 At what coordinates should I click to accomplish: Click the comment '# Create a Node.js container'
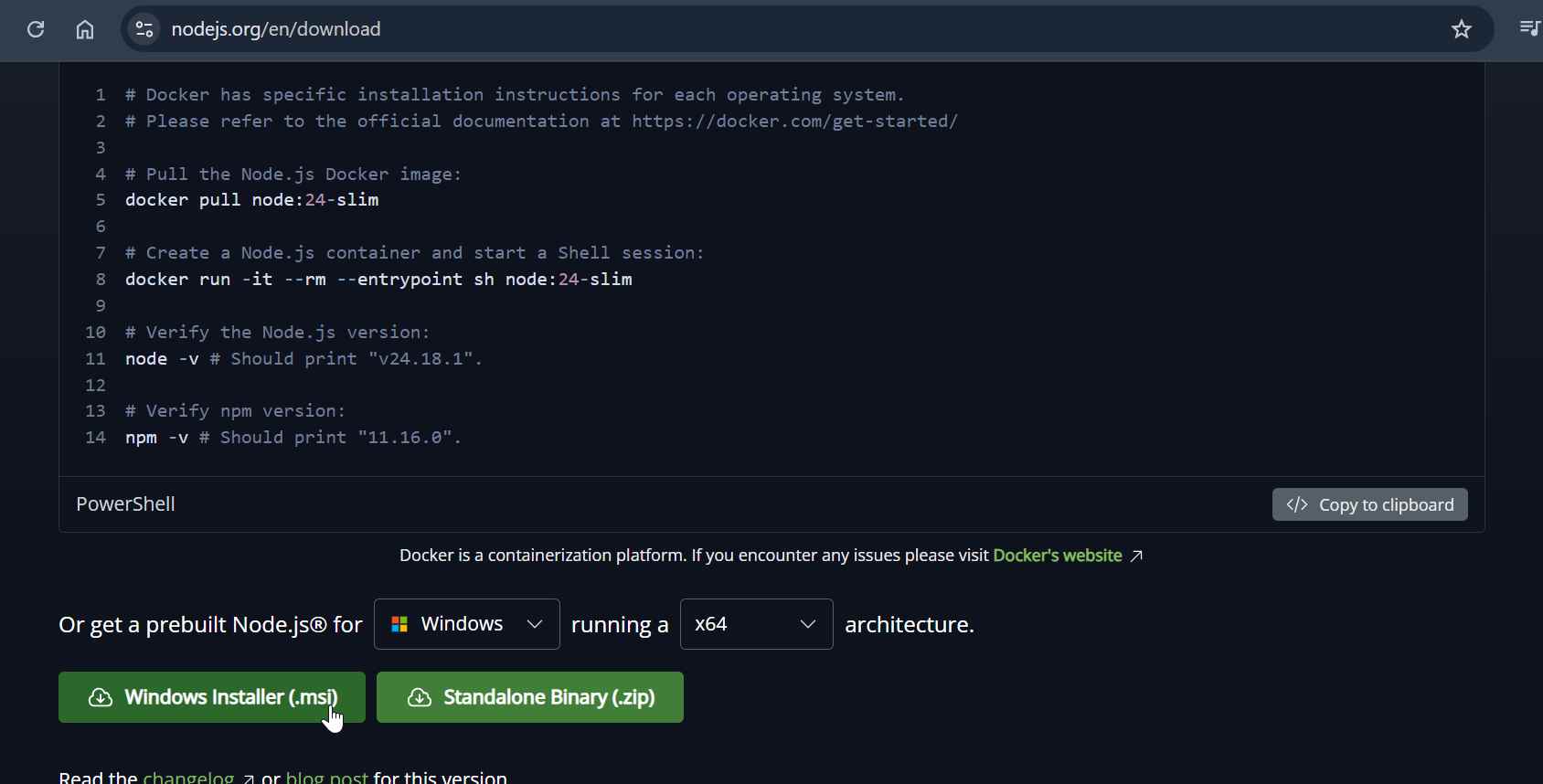tap(415, 253)
